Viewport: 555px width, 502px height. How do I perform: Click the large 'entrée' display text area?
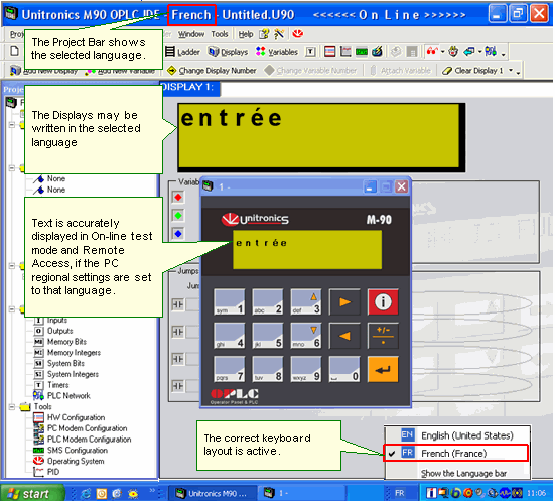pos(318,135)
